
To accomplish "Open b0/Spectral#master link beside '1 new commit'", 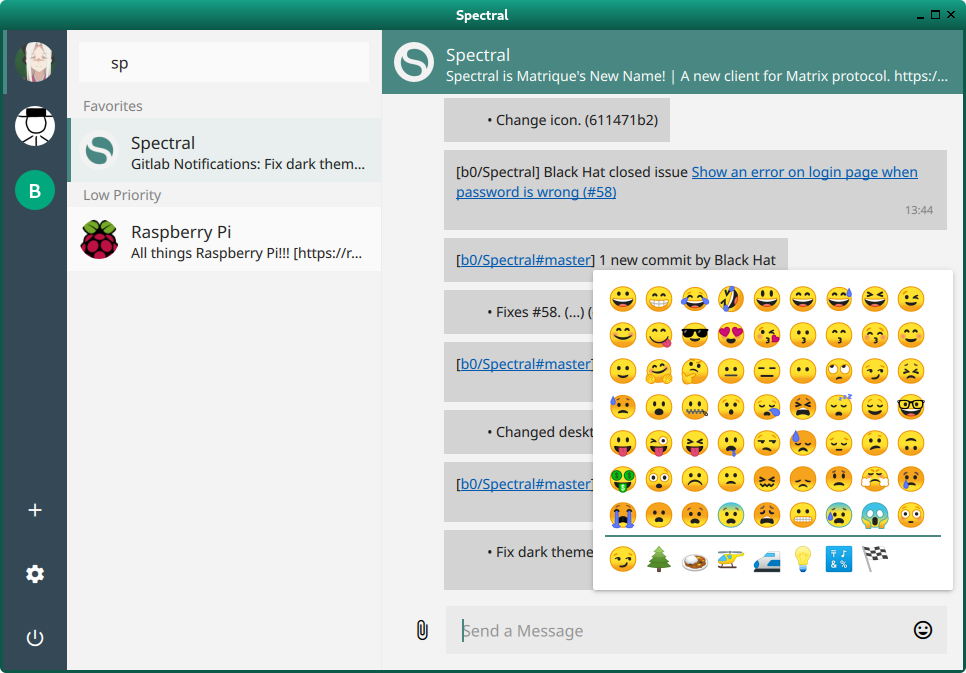I will click(x=525, y=260).
